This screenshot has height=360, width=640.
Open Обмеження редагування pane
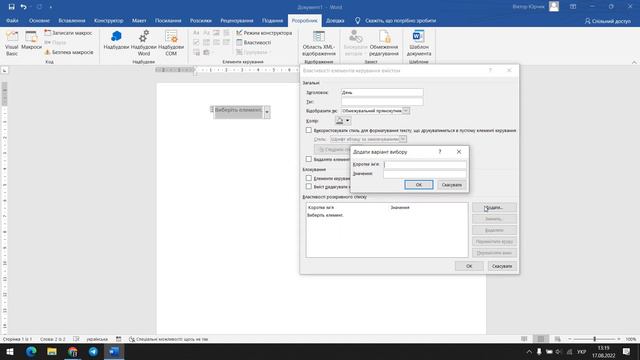tap(384, 43)
